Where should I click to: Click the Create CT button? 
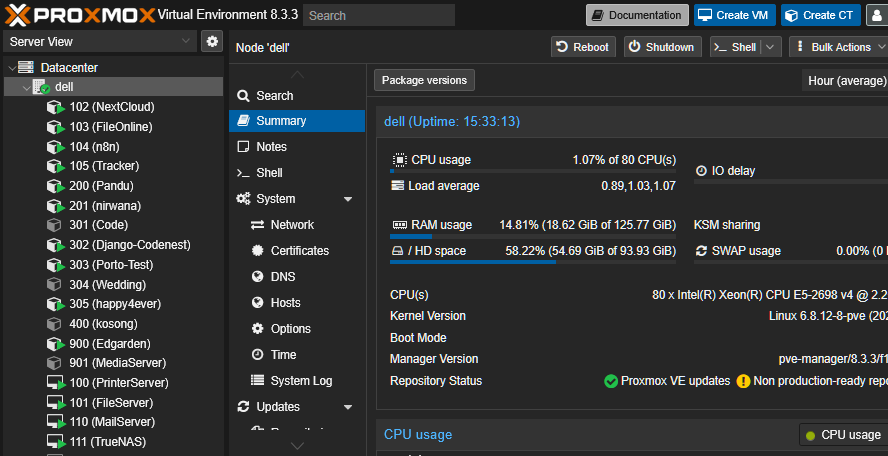click(821, 15)
